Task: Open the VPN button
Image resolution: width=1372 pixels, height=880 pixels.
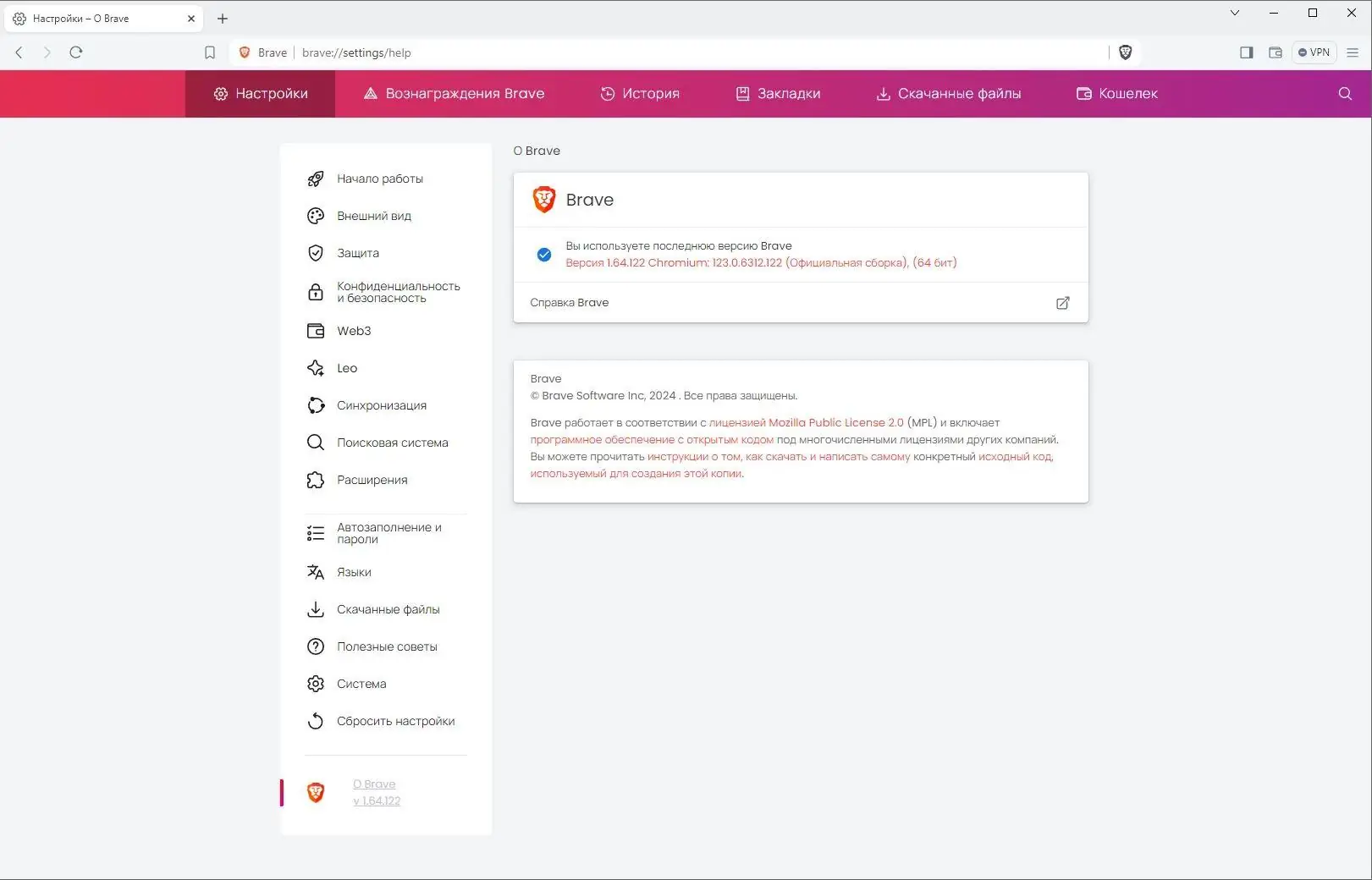Action: [1314, 52]
